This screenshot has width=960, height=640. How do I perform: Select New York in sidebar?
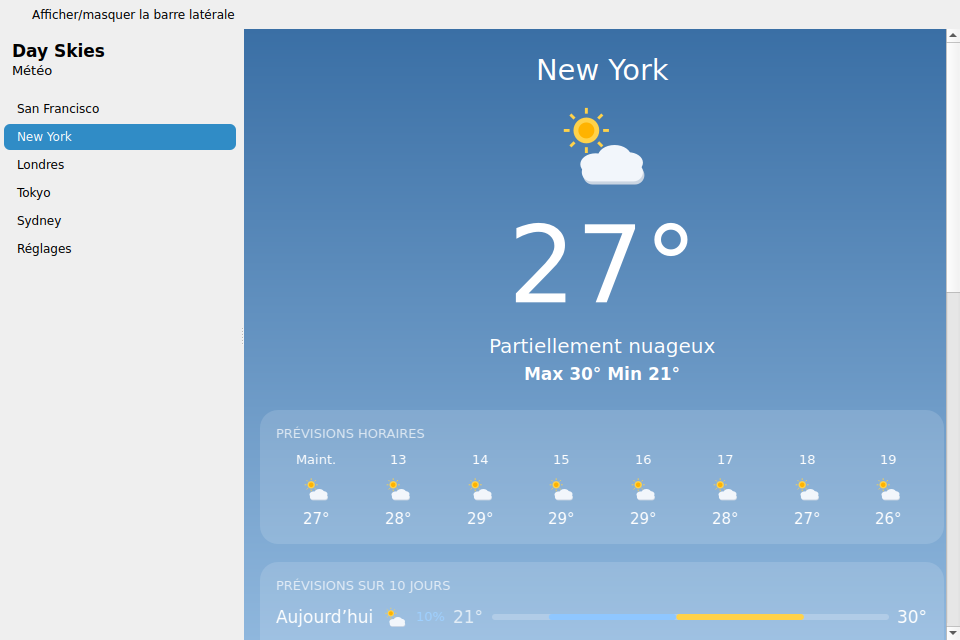coord(120,137)
